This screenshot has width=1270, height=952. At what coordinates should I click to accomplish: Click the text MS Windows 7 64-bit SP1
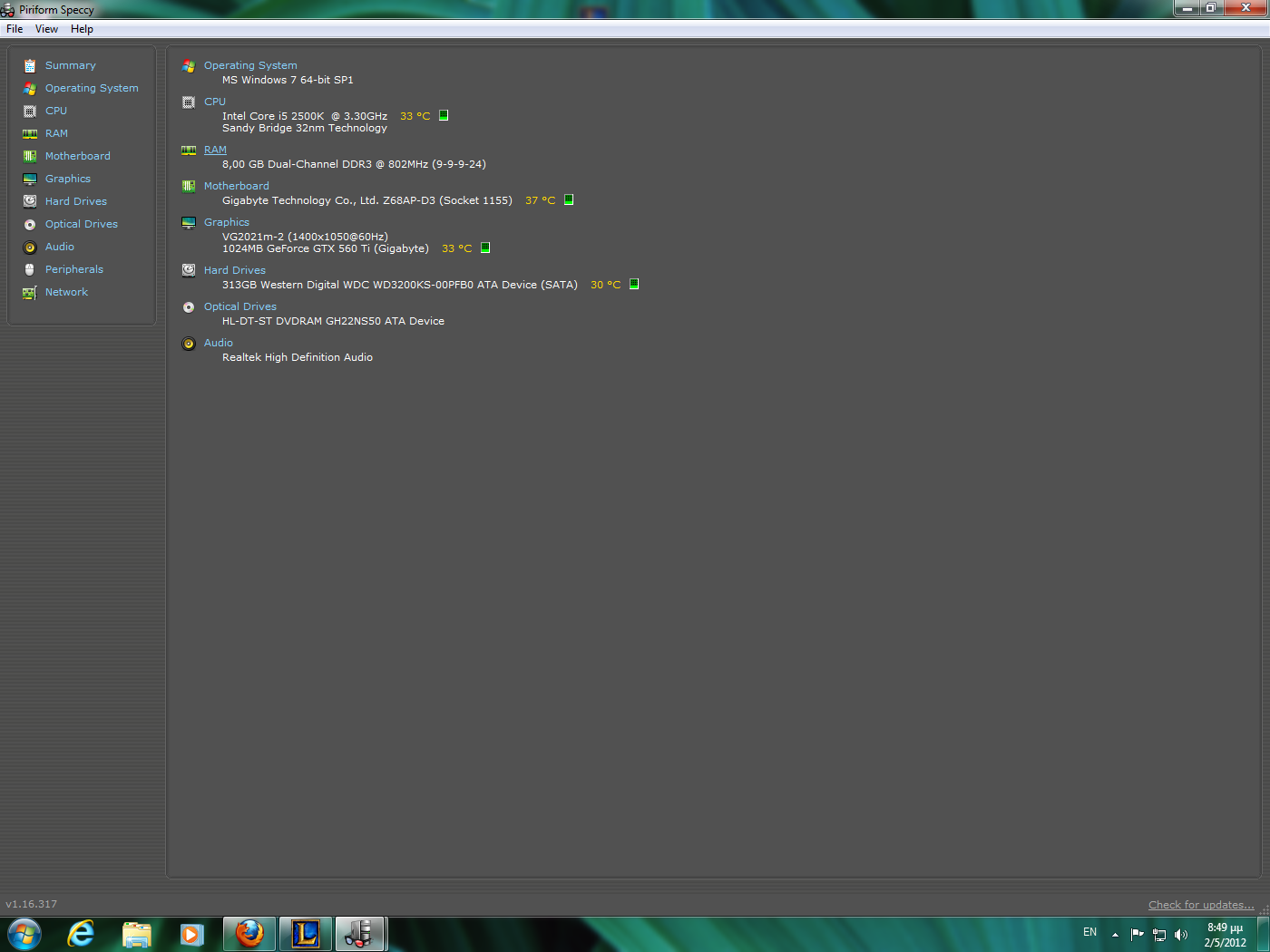point(288,80)
